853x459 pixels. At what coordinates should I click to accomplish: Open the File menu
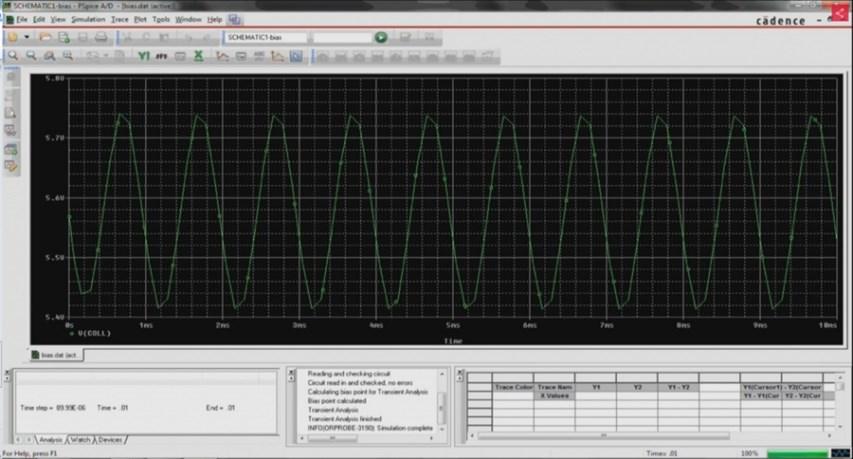[x=22, y=20]
